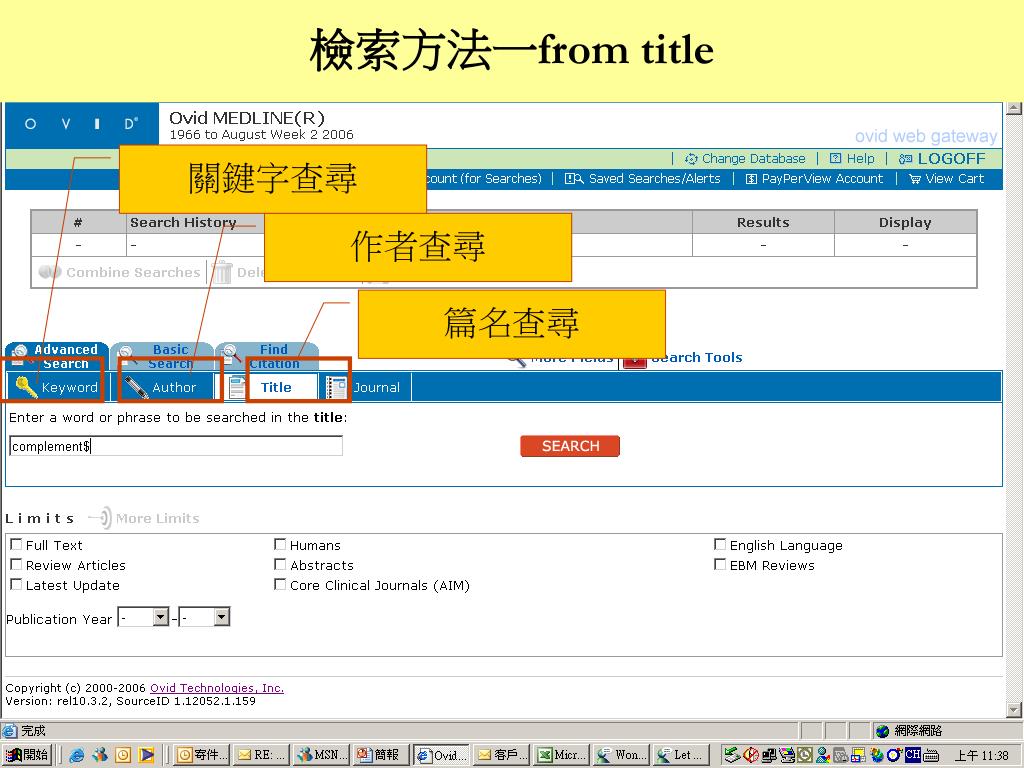The height and width of the screenshot is (768, 1024).
Task: Click the Outlook clock quick launch icon
Action: (x=123, y=755)
